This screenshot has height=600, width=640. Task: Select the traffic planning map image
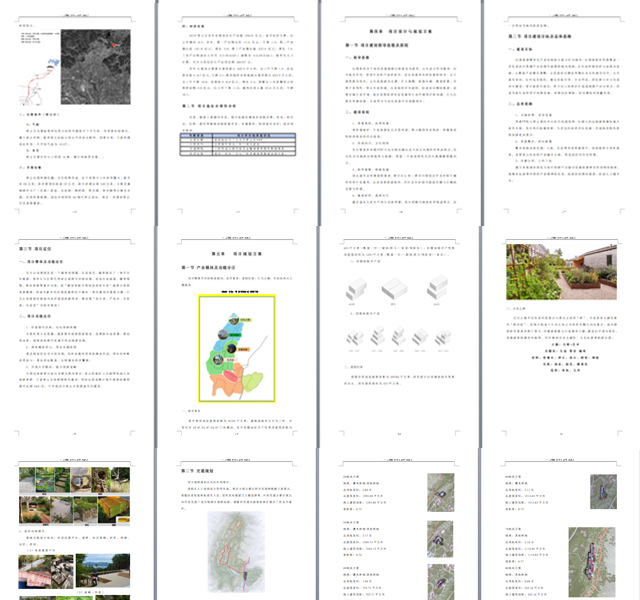click(236, 552)
